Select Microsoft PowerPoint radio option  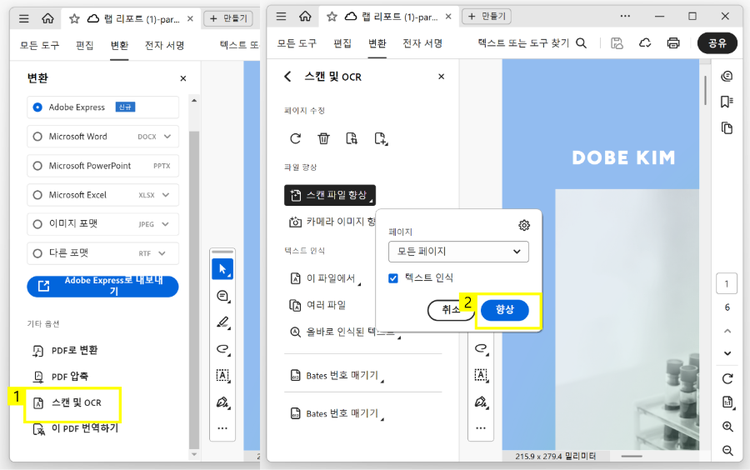(37, 165)
